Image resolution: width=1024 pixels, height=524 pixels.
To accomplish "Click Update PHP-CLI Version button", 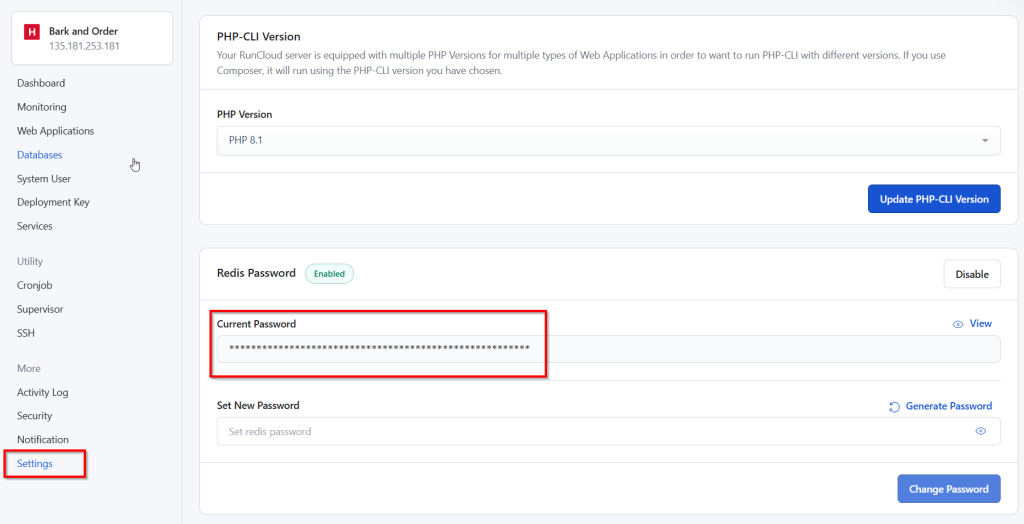I will (934, 199).
